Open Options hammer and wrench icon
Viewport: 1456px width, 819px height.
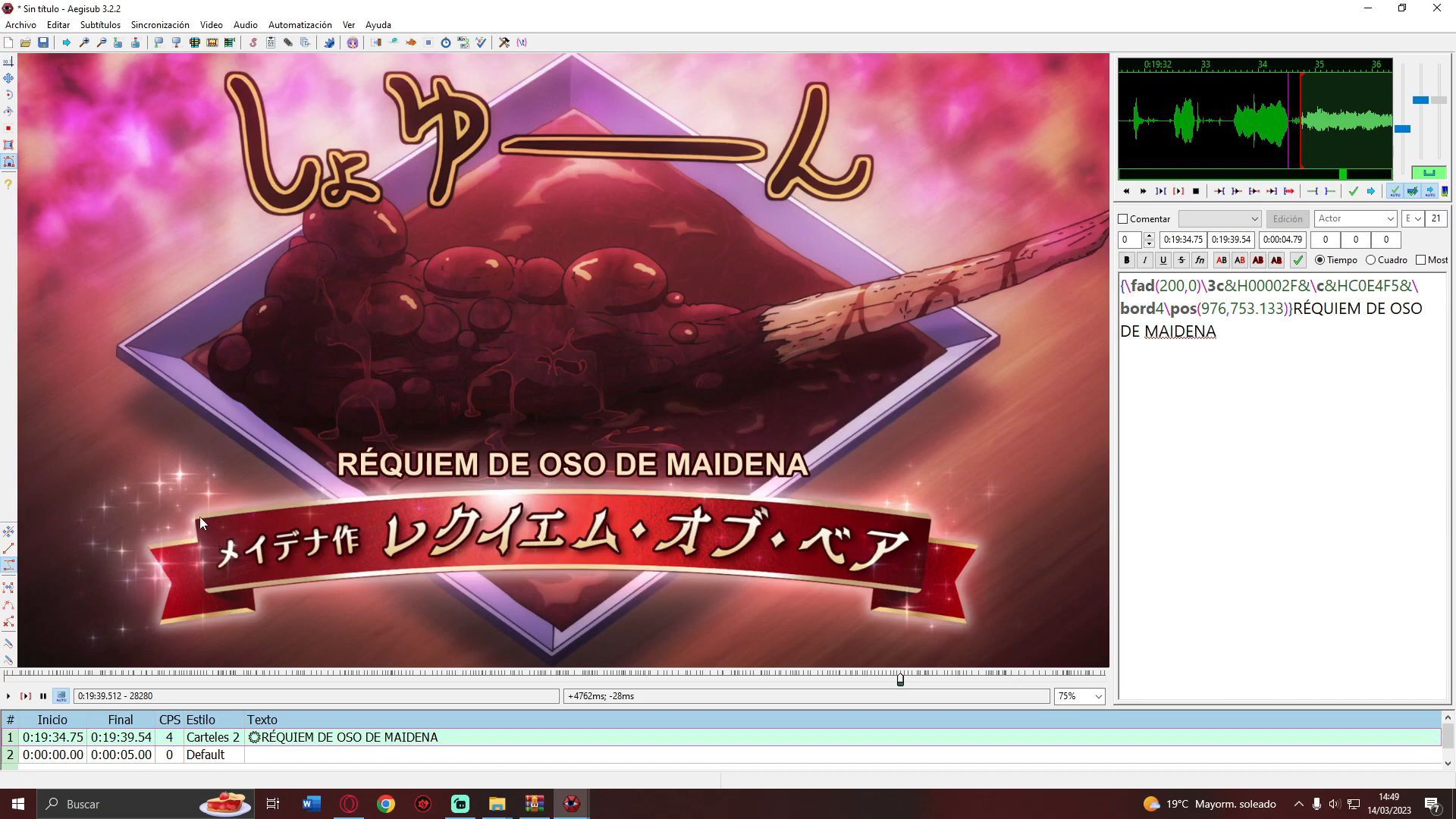tap(504, 42)
